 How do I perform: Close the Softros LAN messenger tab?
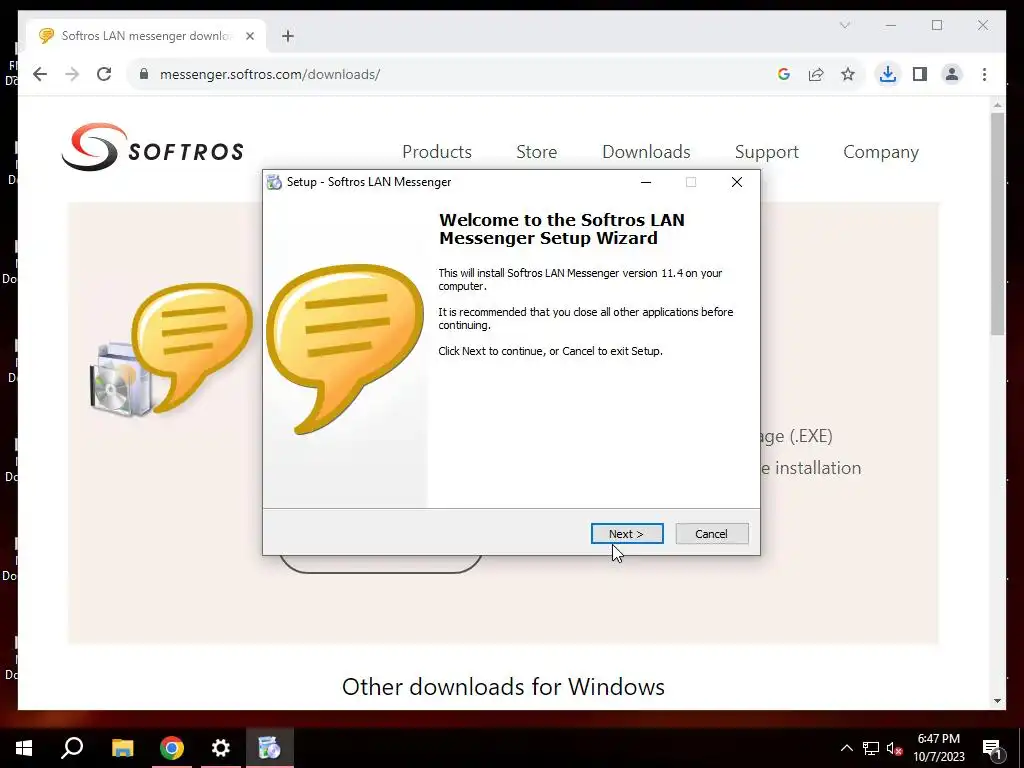click(x=249, y=36)
